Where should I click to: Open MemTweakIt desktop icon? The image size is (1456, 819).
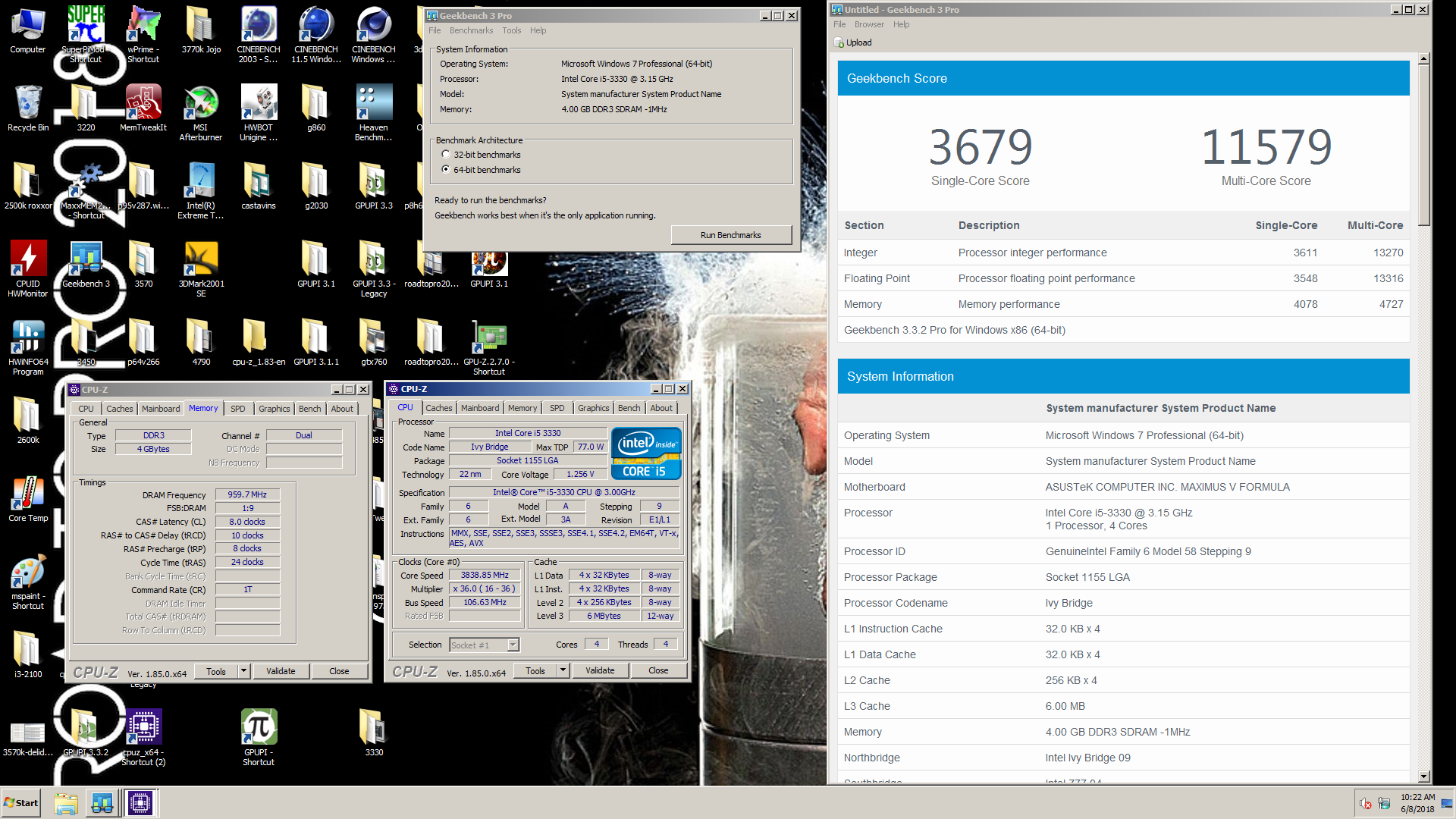point(143,108)
